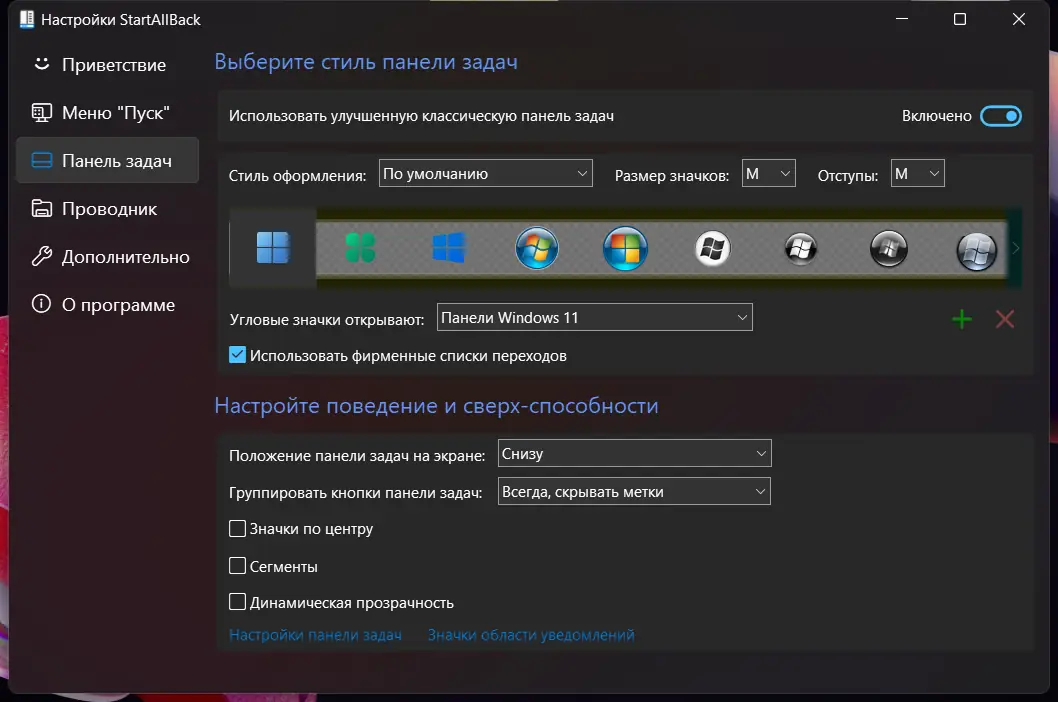Open the Проводник settings section

point(105,208)
